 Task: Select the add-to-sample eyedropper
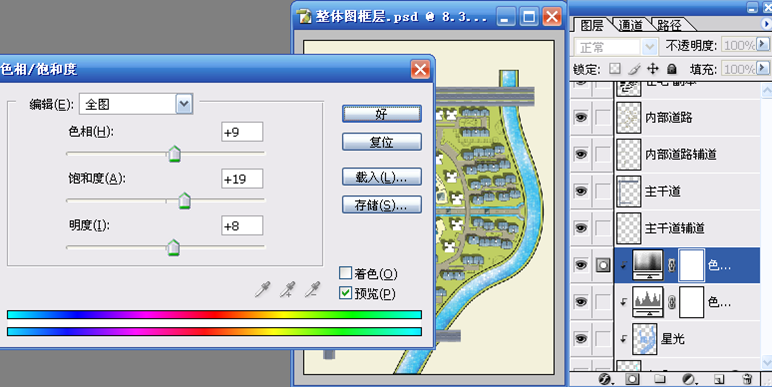coord(288,289)
